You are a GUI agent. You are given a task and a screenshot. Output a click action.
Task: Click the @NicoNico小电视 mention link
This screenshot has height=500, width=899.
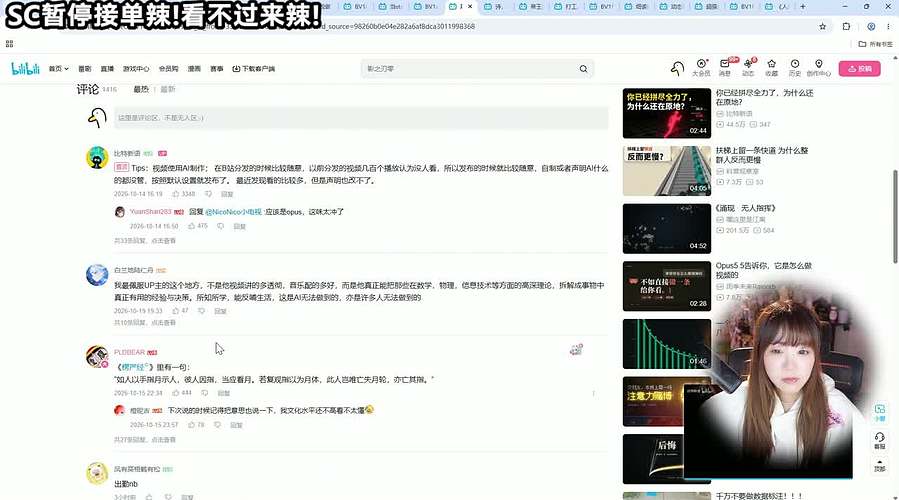[233, 212]
